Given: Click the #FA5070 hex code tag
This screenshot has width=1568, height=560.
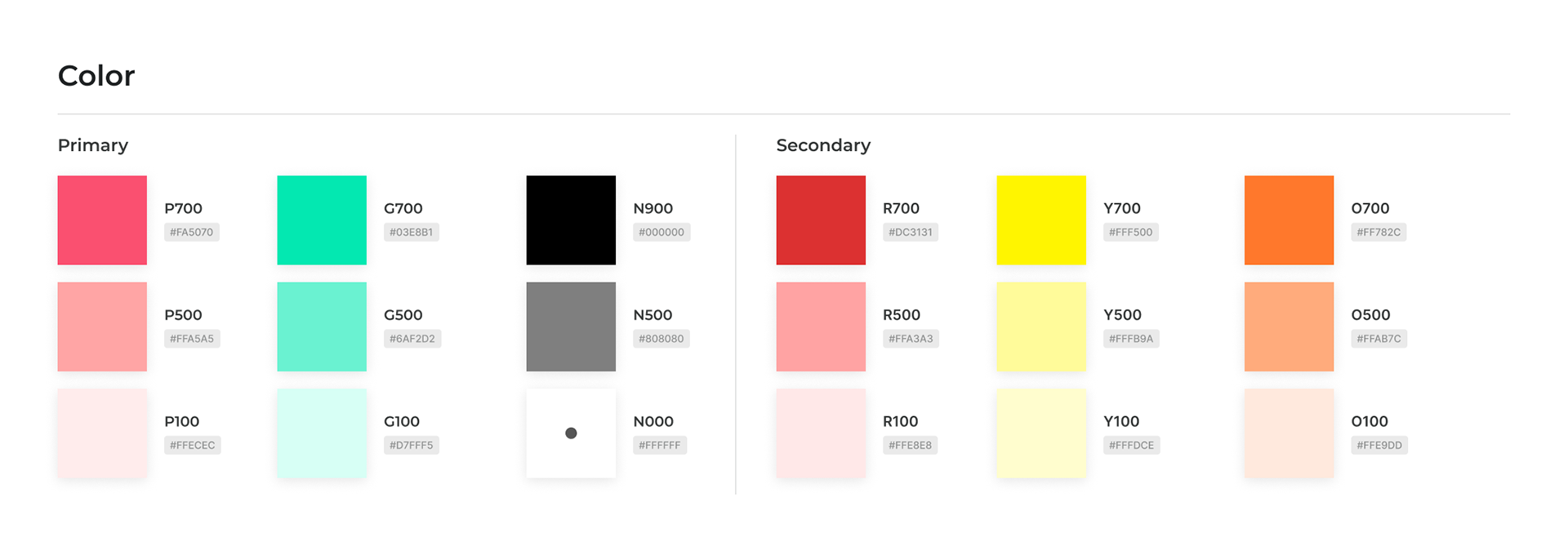Looking at the screenshot, I should point(192,233).
